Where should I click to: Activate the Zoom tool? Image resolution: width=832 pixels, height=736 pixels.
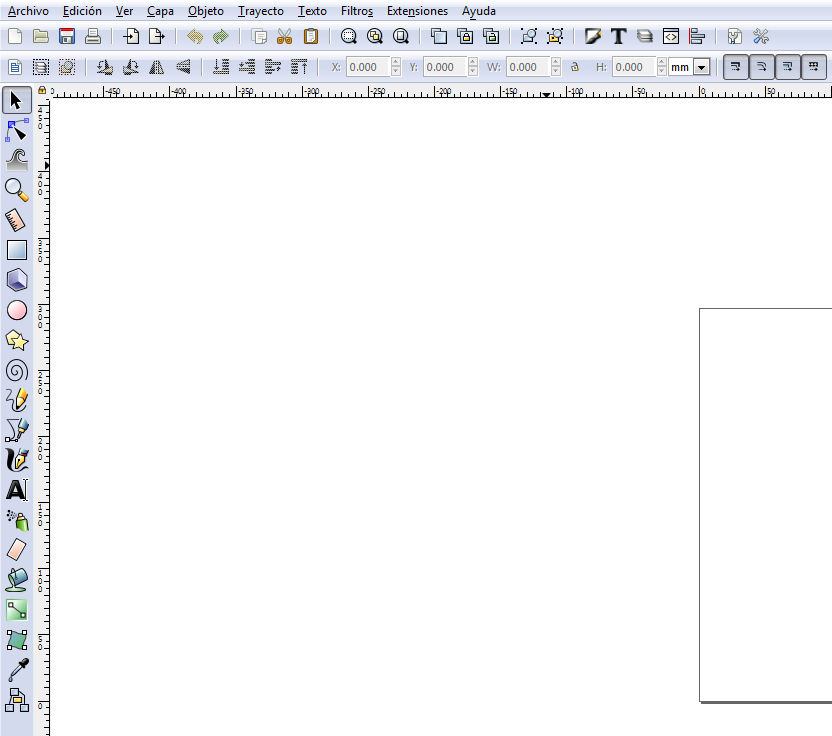click(14, 189)
